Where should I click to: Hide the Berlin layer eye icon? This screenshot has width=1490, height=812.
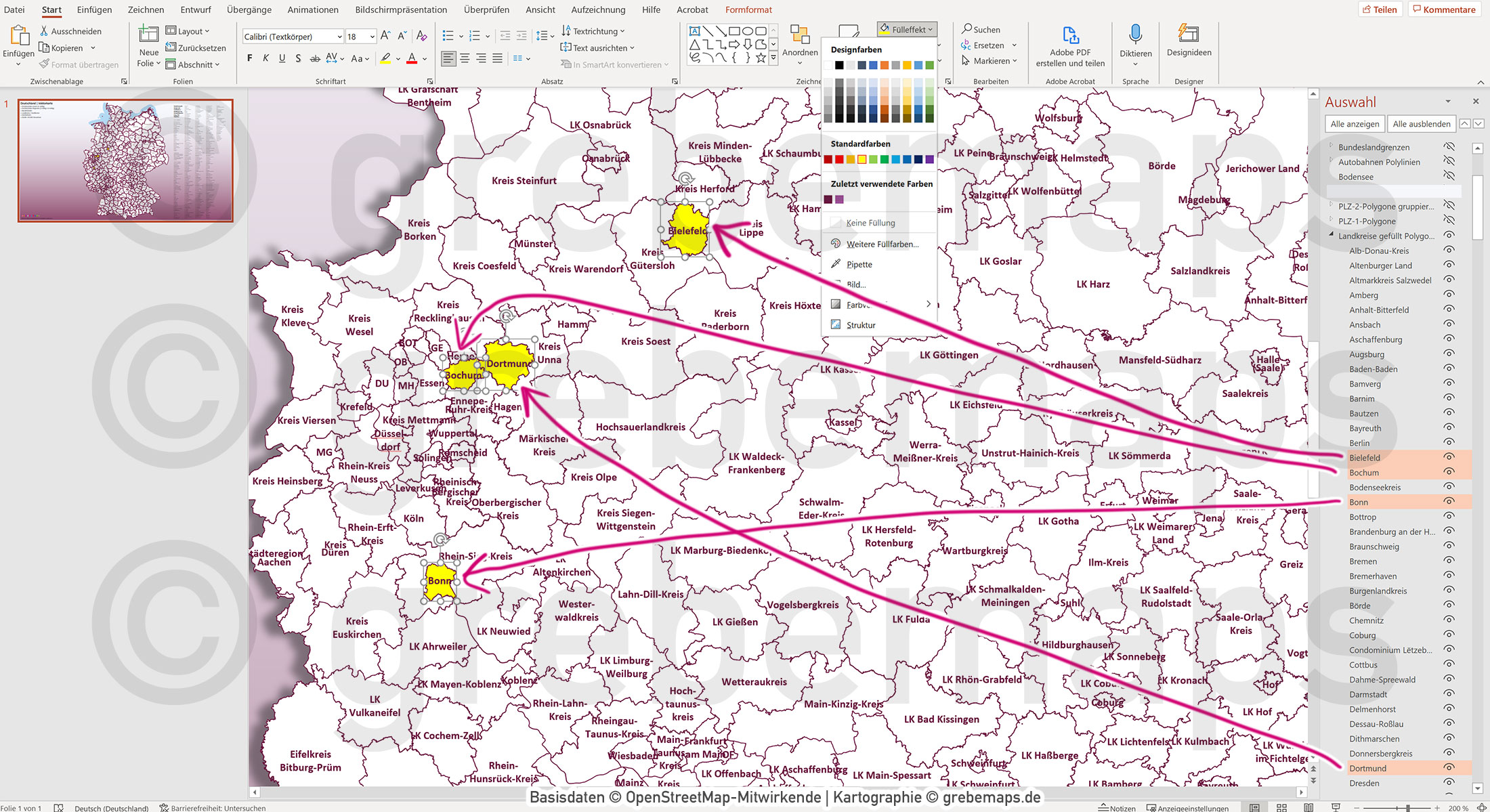[x=1449, y=442]
